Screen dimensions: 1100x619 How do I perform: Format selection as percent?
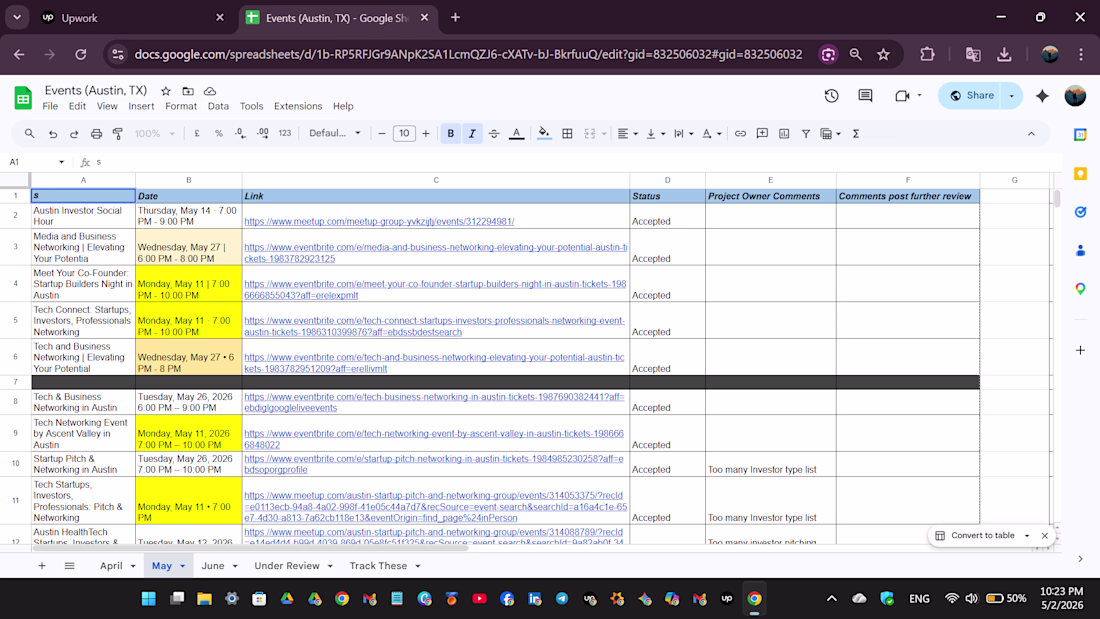pos(219,133)
